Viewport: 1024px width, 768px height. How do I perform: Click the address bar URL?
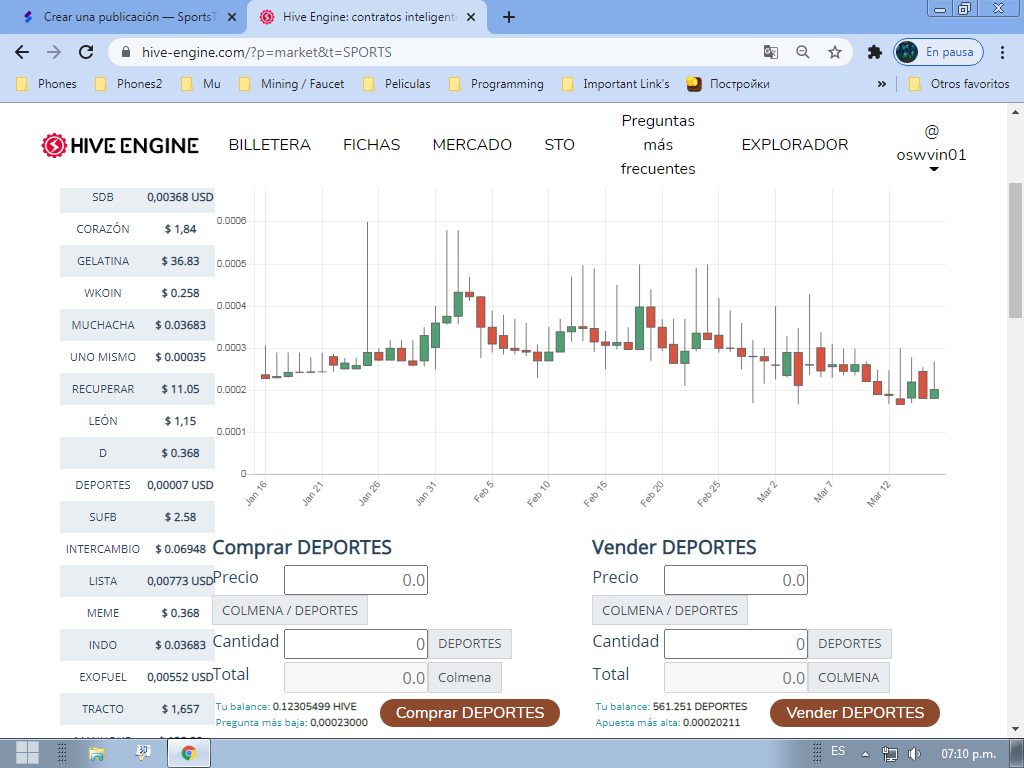[266, 52]
